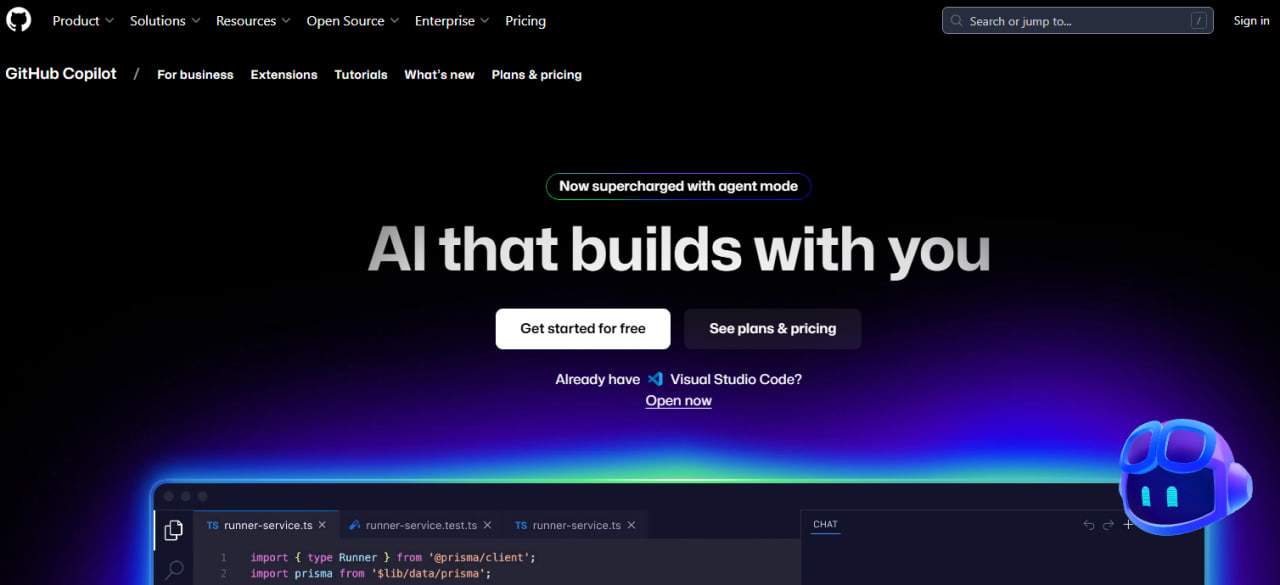Click the import prisma code line
The height and width of the screenshot is (585, 1280).
click(370, 574)
